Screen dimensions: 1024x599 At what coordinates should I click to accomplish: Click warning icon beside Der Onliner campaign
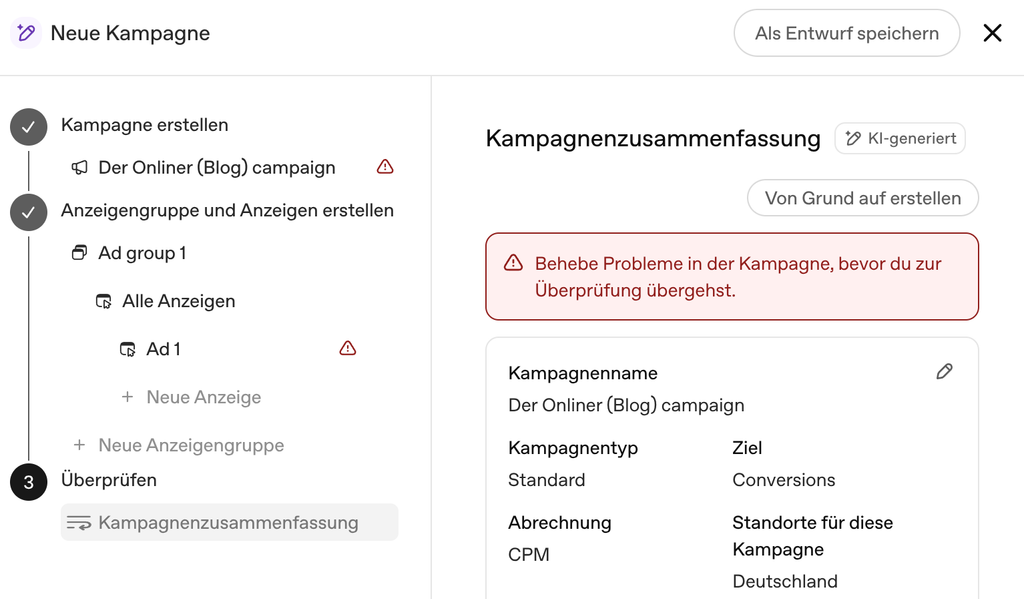click(x=385, y=167)
